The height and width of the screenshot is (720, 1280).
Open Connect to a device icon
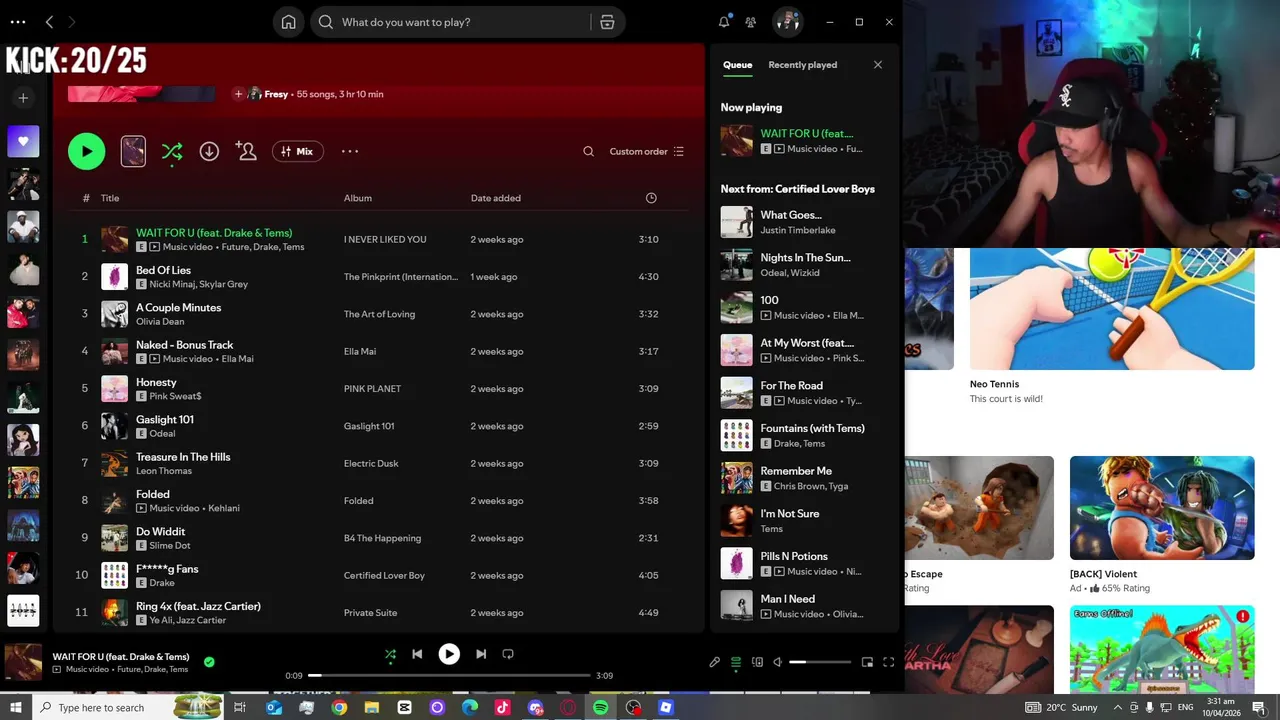pyautogui.click(x=757, y=662)
